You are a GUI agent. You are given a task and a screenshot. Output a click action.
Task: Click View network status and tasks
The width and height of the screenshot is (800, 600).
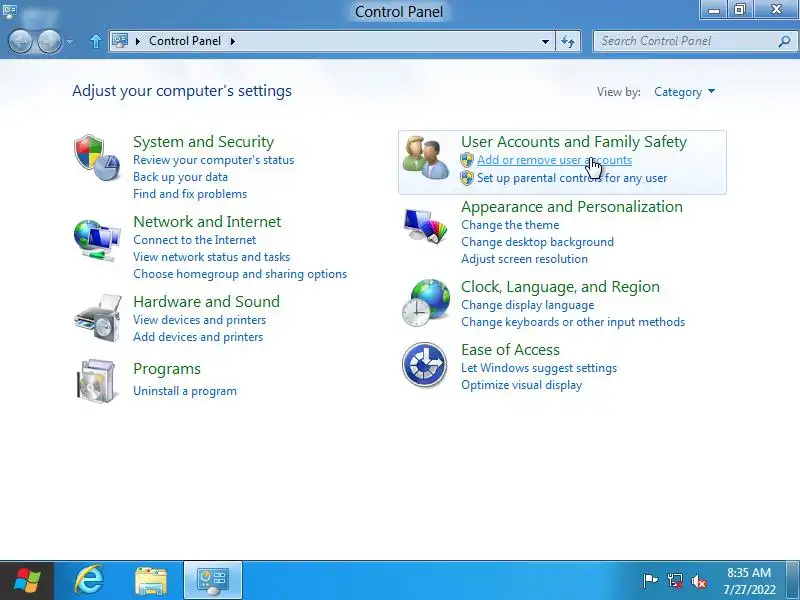pyautogui.click(x=211, y=257)
